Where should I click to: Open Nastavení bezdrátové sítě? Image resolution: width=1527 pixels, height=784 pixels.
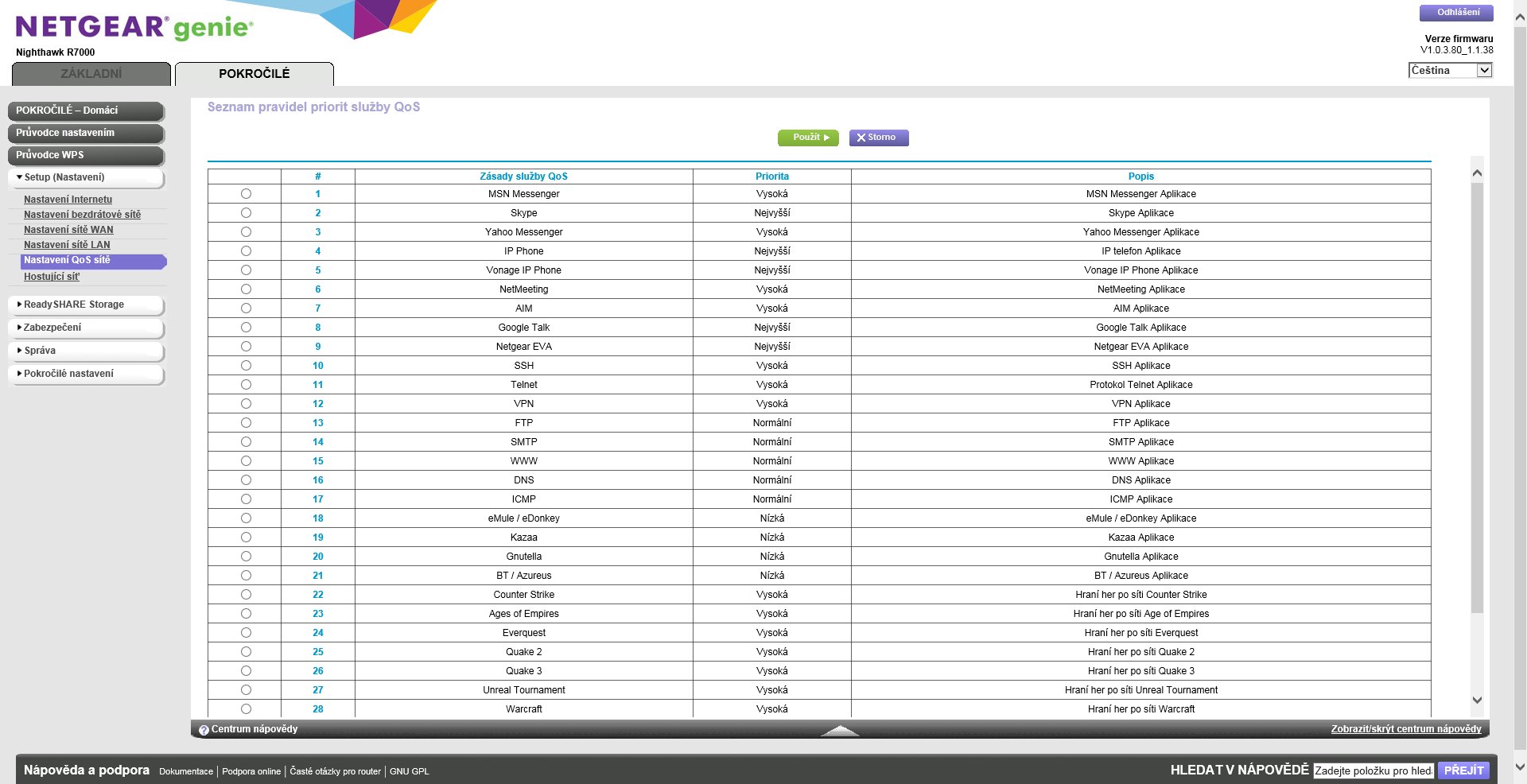pos(82,215)
